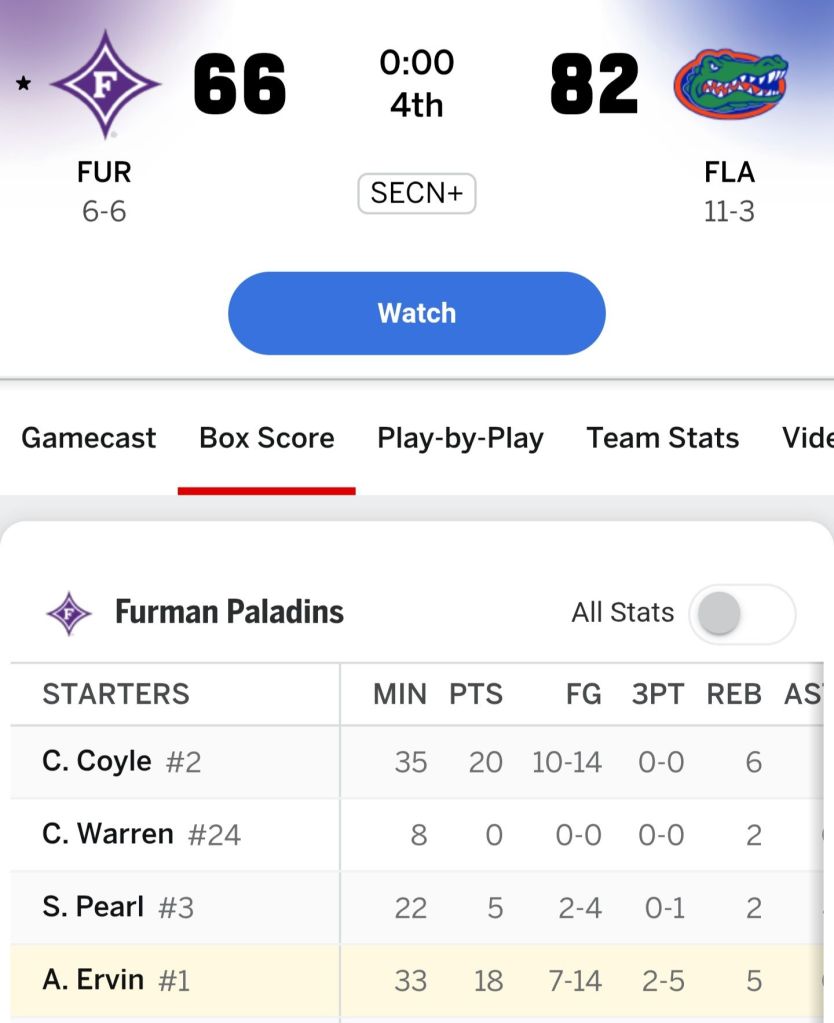Open player A. Ervin #1
834x1023 pixels.
(116, 981)
